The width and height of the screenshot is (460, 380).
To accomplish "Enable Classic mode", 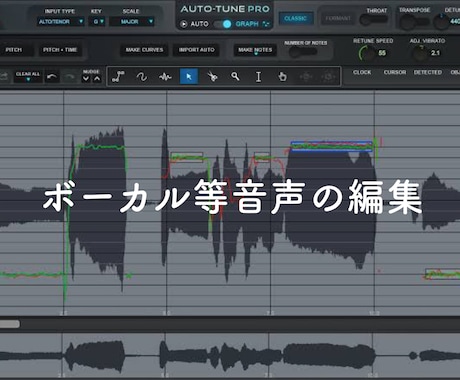I will pyautogui.click(x=296, y=18).
